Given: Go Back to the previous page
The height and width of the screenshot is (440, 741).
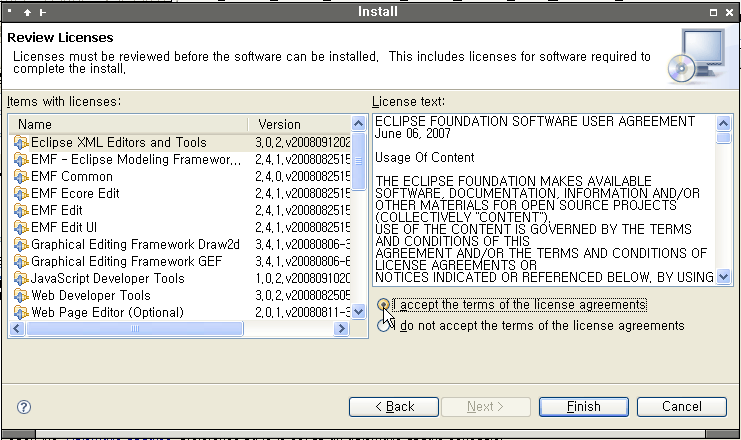Looking at the screenshot, I should (394, 407).
